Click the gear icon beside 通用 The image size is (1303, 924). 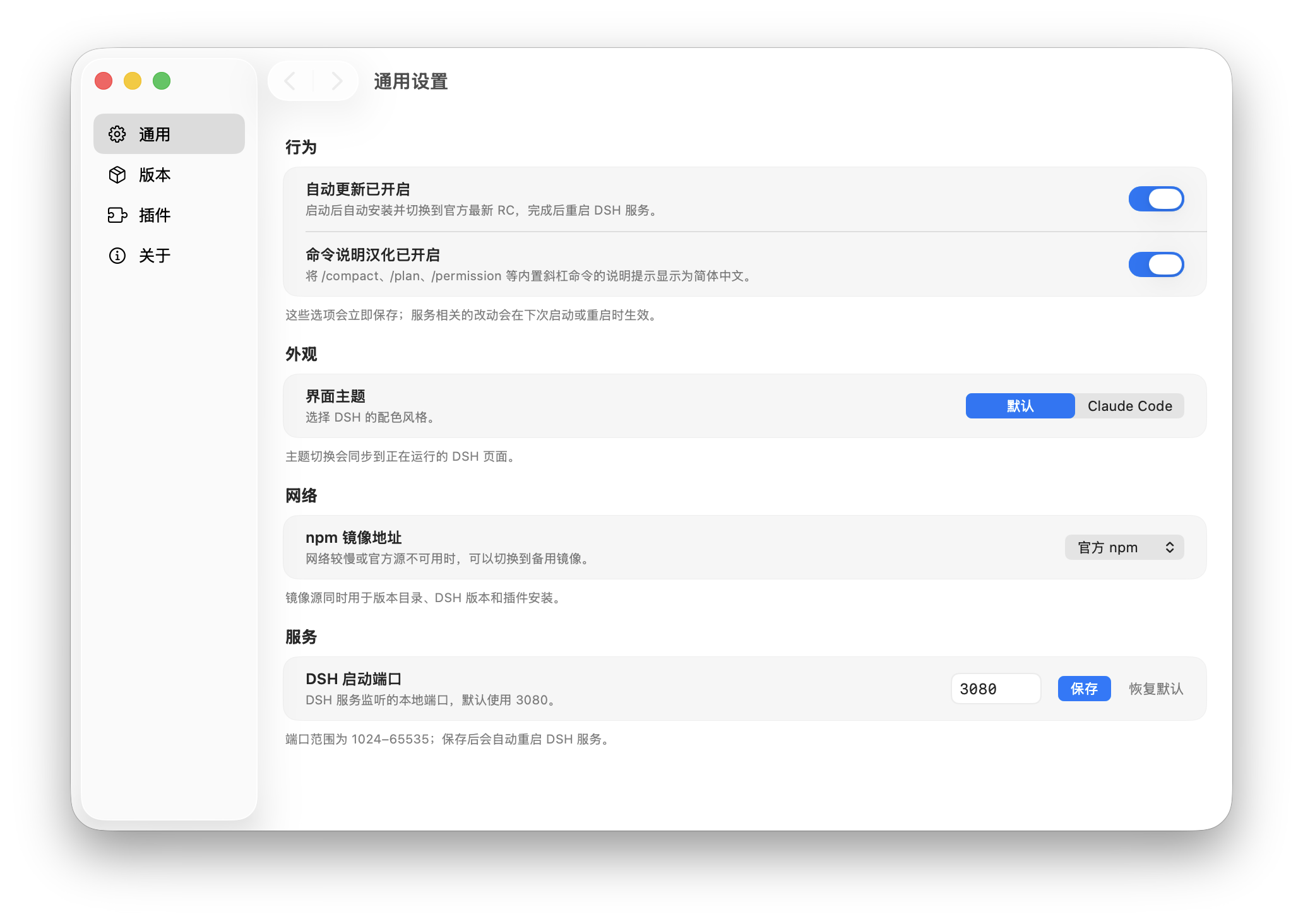click(x=117, y=134)
